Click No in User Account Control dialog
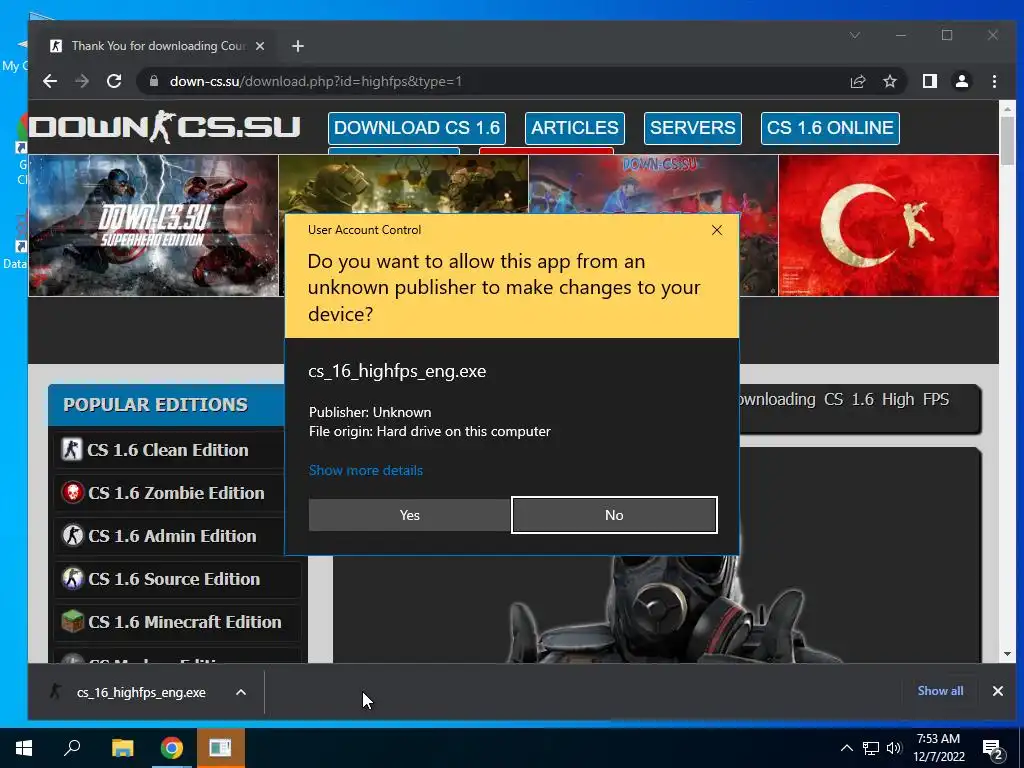 coord(614,515)
